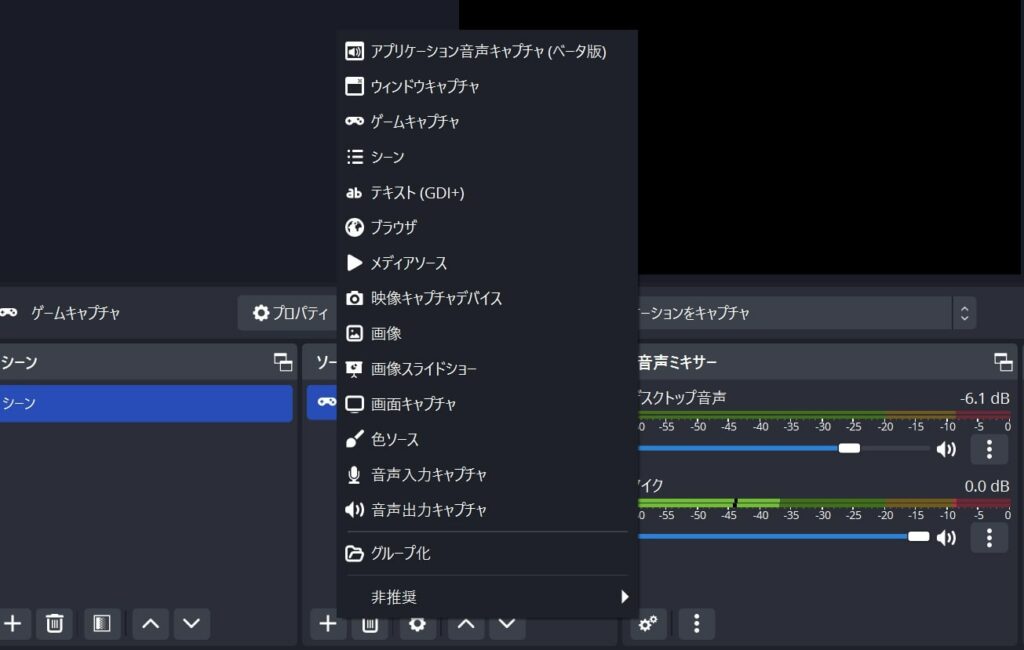Select アプリケーション音声キャプチャ (ベータ版) source
The width and height of the screenshot is (1024, 650).
(x=487, y=51)
